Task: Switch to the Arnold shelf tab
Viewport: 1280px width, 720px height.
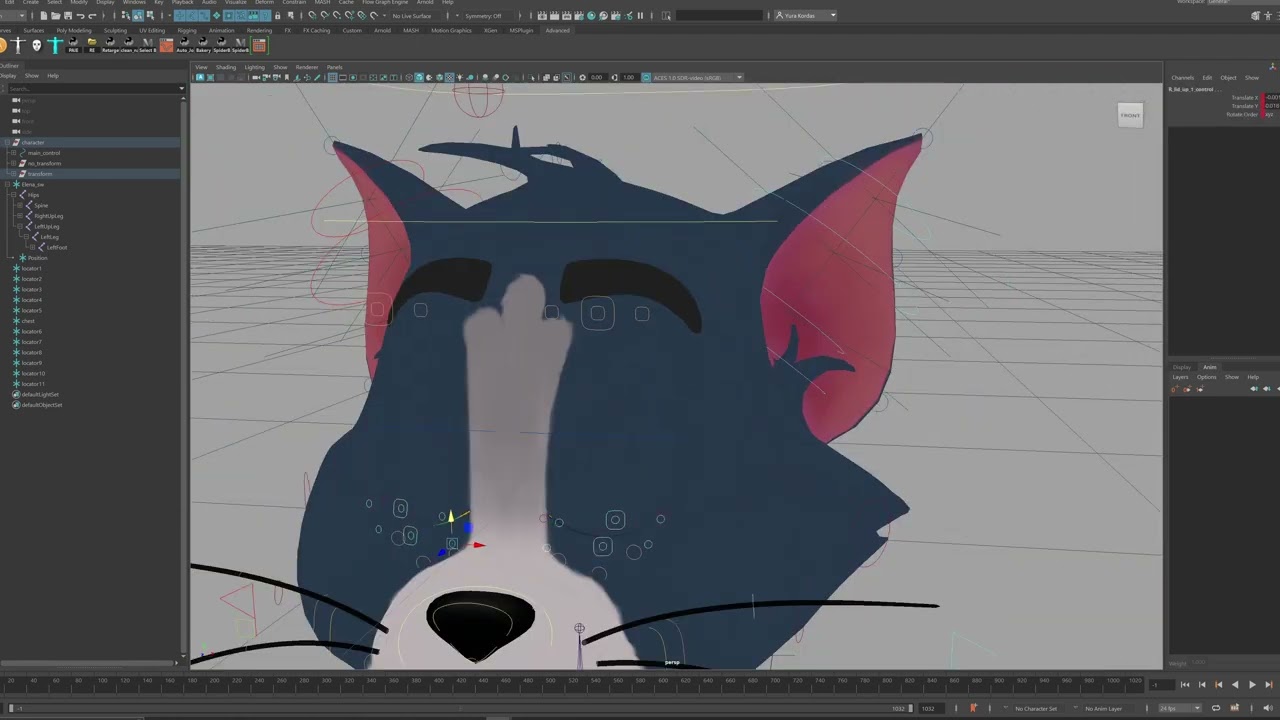Action: point(382,30)
